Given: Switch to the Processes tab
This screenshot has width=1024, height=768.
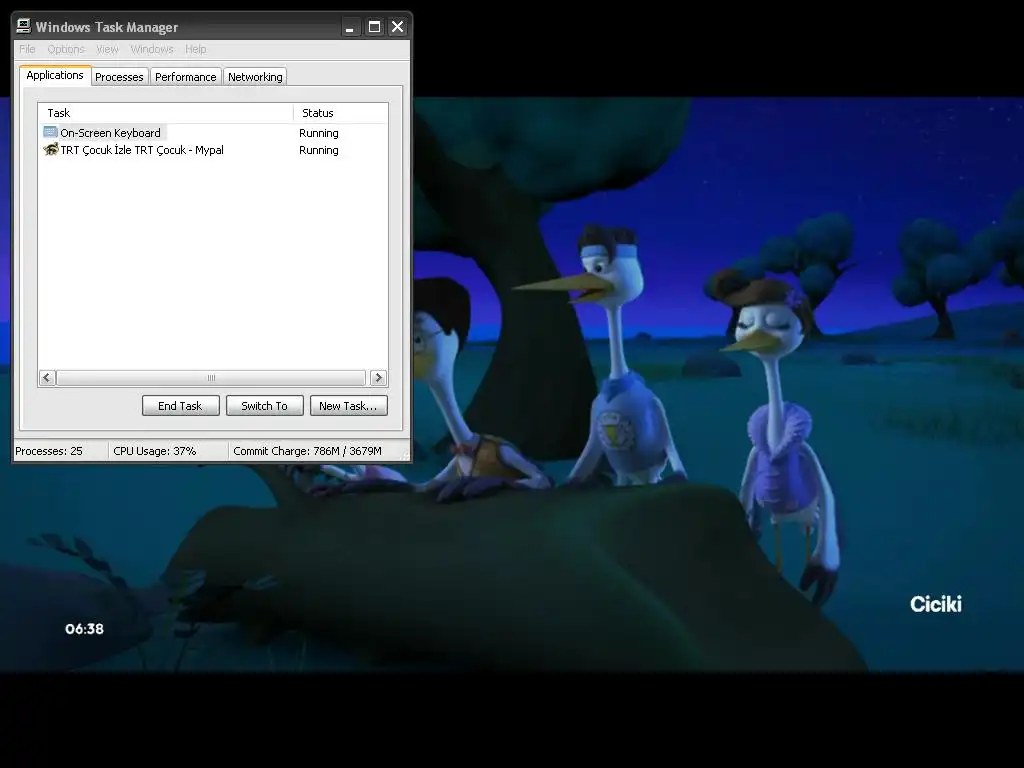Looking at the screenshot, I should [x=120, y=77].
